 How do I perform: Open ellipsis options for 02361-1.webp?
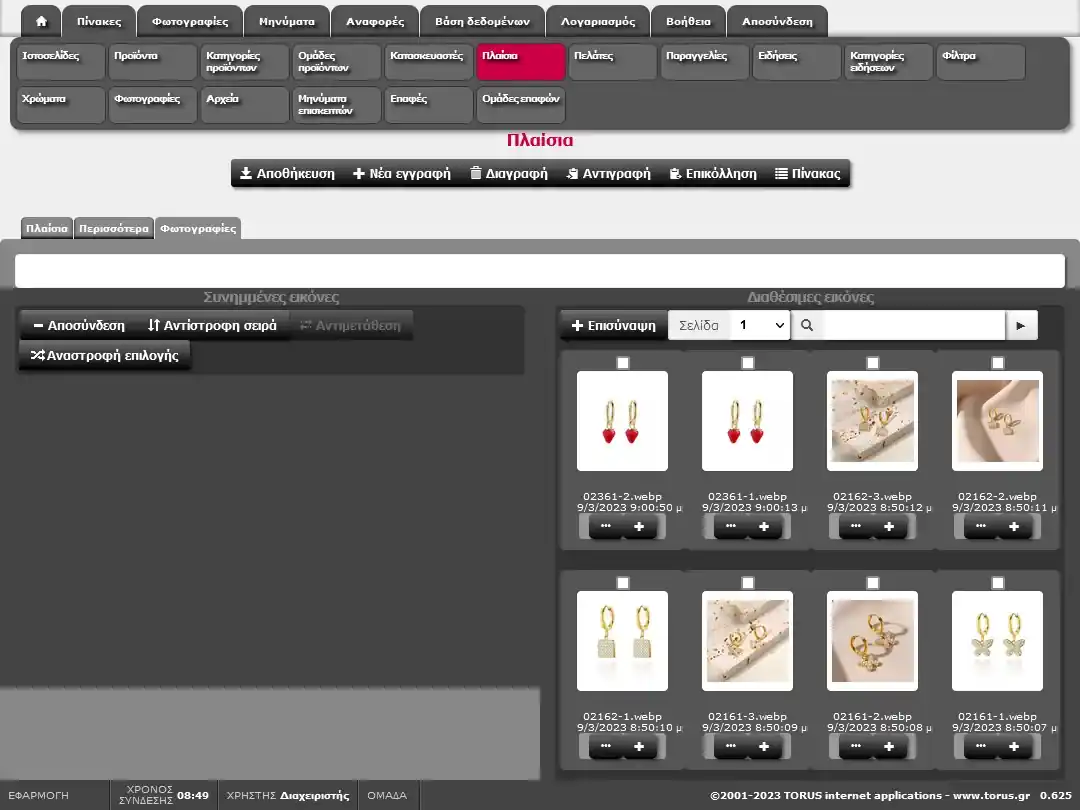click(x=730, y=526)
